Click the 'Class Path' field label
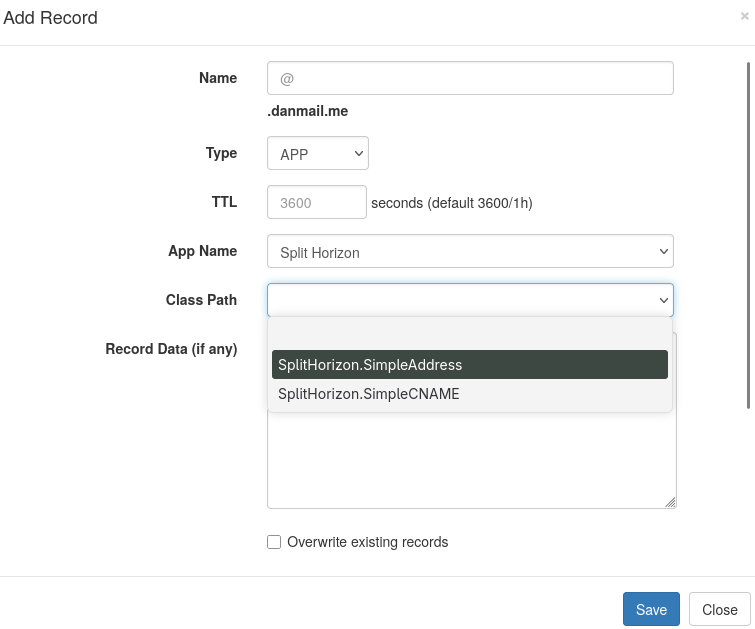 [201, 300]
